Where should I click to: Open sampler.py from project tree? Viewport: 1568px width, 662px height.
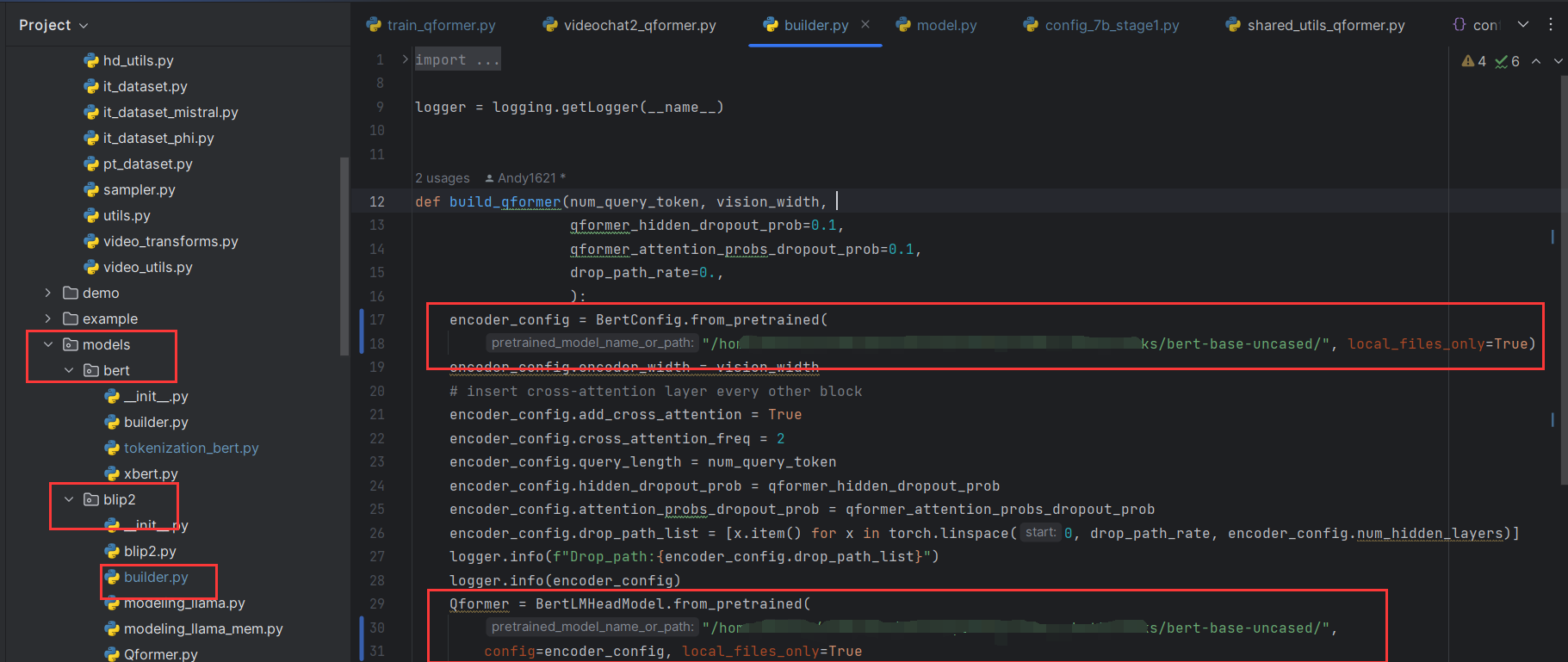pyautogui.click(x=139, y=189)
